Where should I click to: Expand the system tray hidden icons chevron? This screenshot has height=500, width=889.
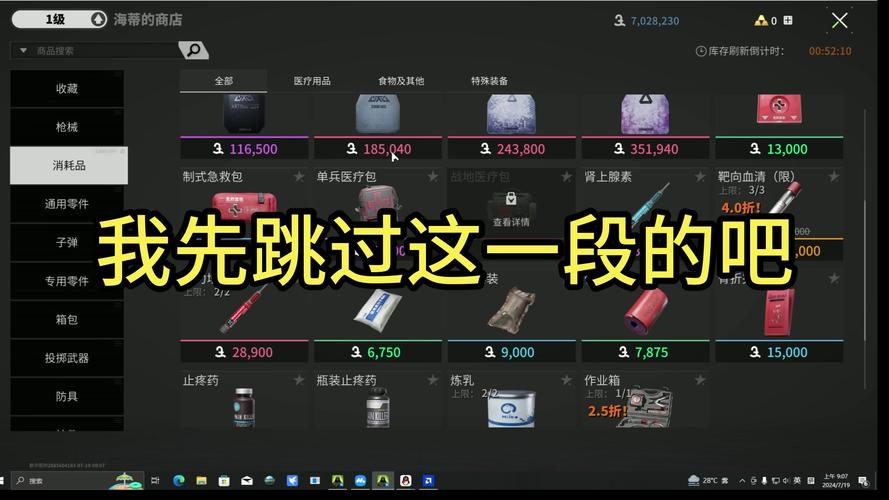[742, 480]
